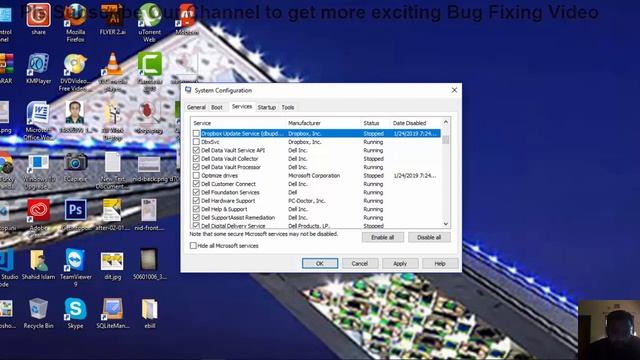Screen dimensions: 640x360
Task: Select the after-02-01 desktop file
Action: click(112, 216)
